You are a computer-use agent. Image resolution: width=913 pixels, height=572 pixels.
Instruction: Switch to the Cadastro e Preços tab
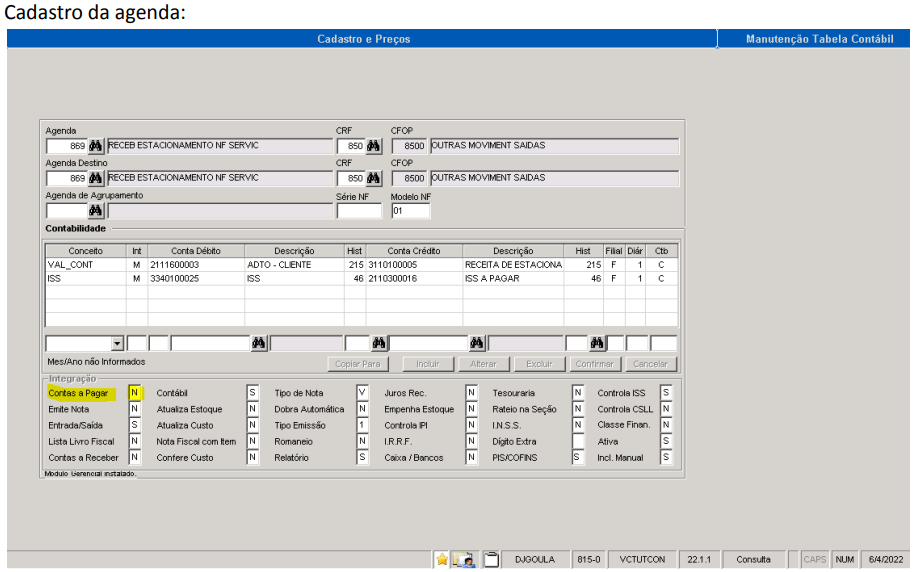pos(362,39)
